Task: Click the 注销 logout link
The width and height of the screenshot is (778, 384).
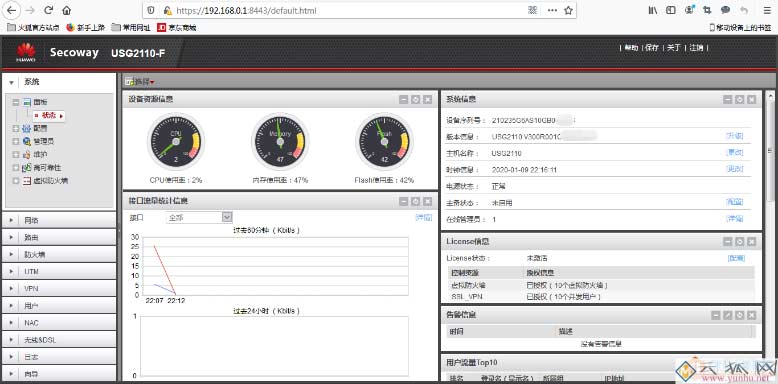Action: tap(697, 48)
